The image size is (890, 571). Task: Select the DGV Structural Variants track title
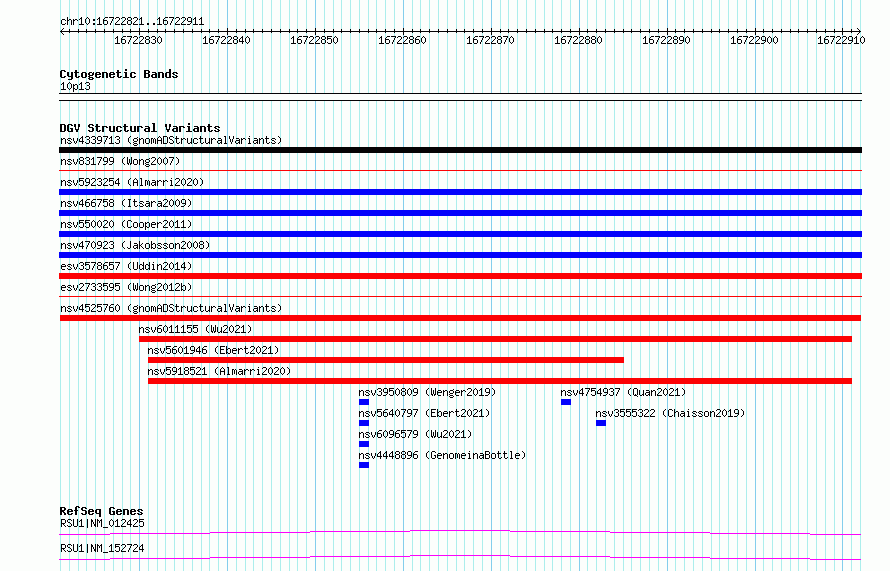[140, 128]
